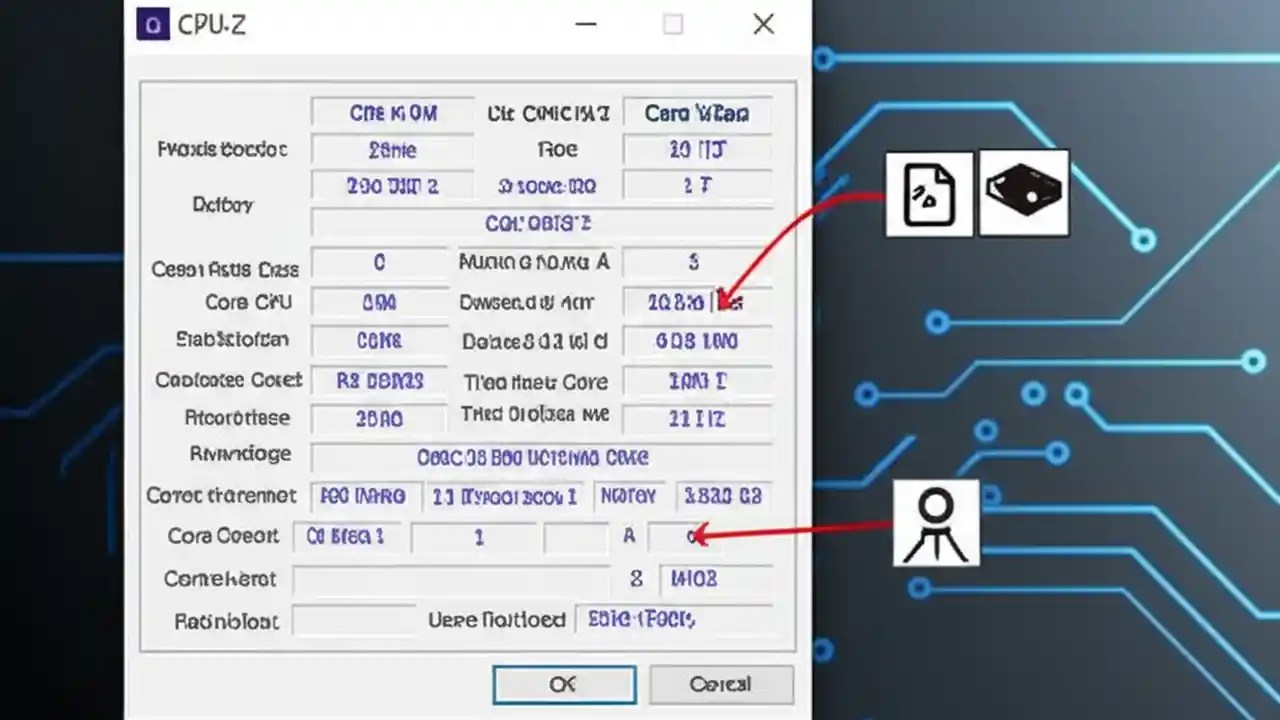This screenshot has width=1280, height=720.
Task: Click the CPU-Z icon in the title bar
Action: (x=153, y=24)
